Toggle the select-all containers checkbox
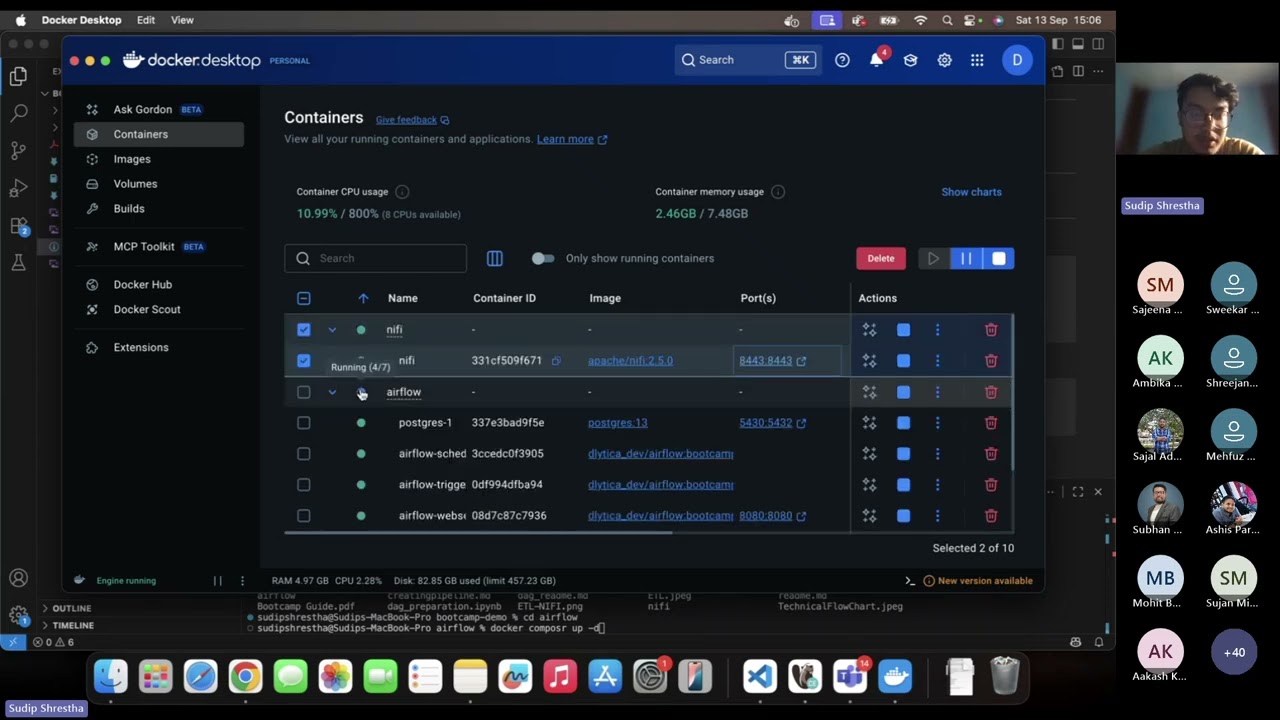The width and height of the screenshot is (1280, 720). 304,298
